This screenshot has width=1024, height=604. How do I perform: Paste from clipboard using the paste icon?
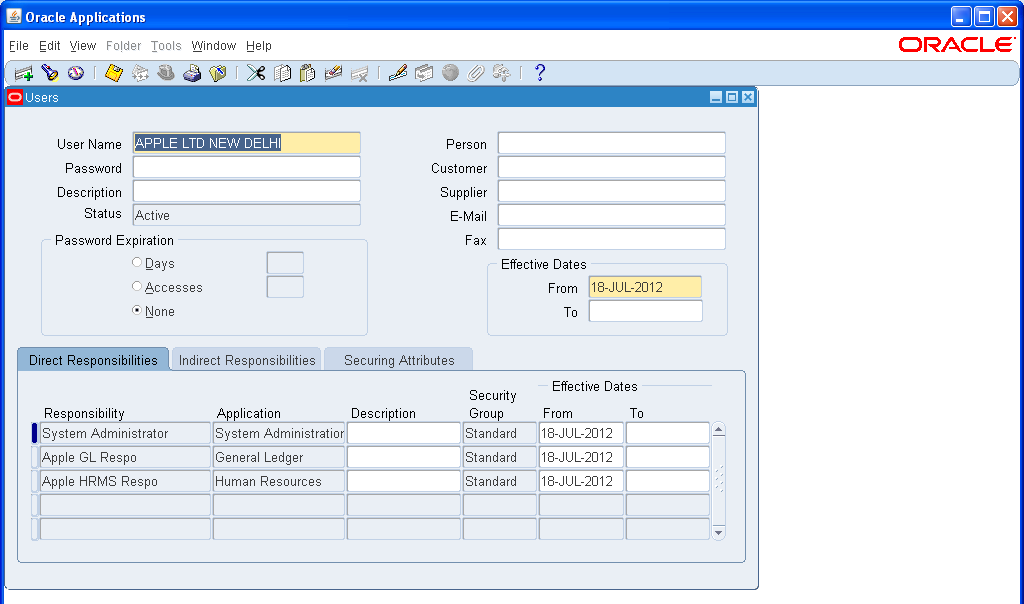306,72
